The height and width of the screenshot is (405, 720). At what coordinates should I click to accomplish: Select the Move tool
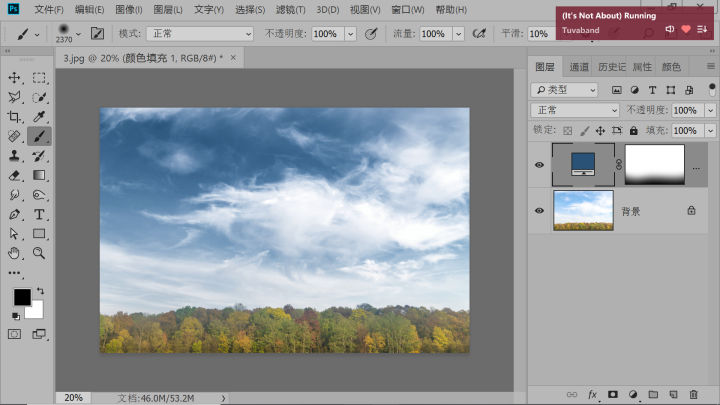tap(15, 77)
